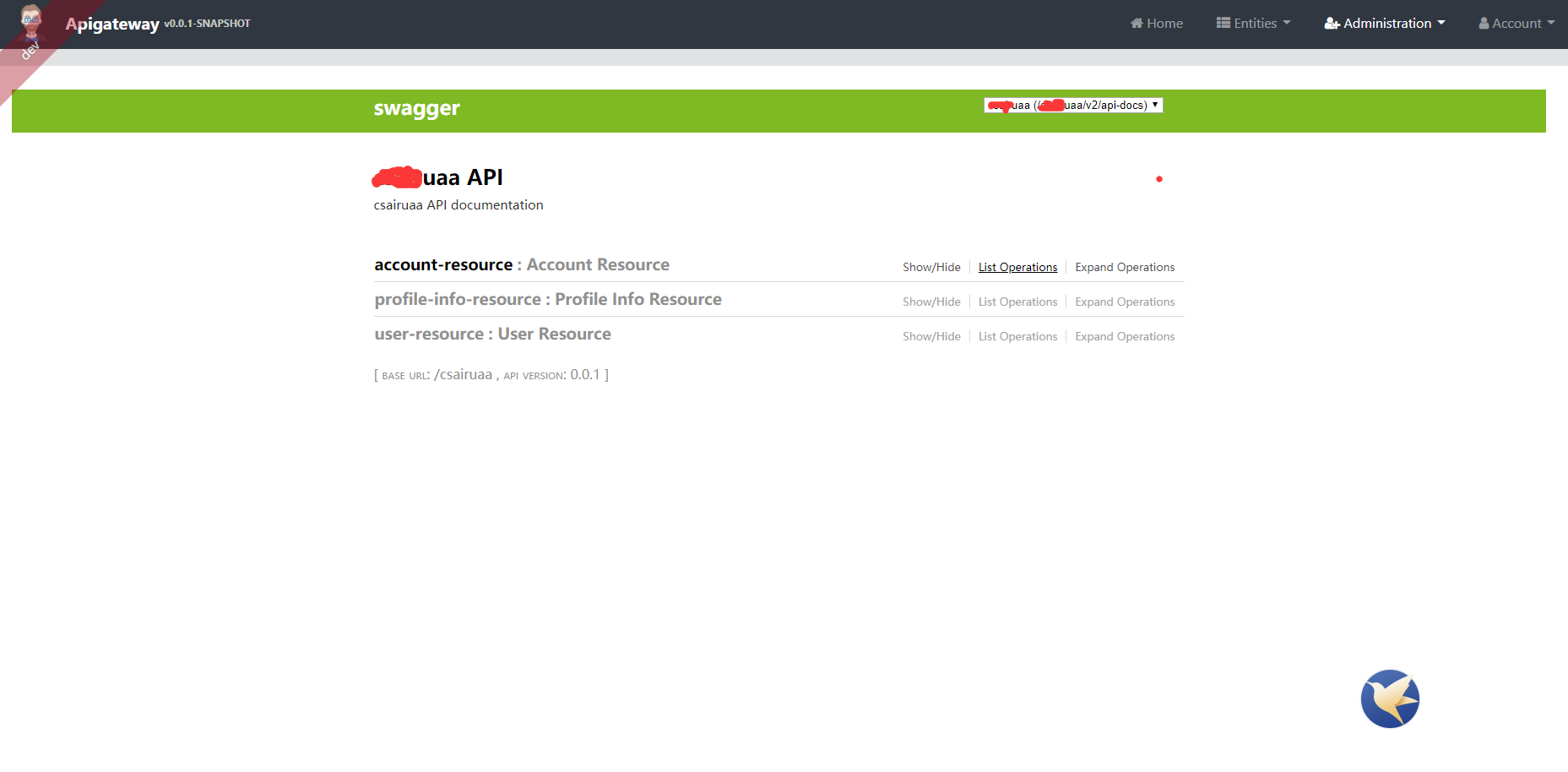Expand the Entities dropdown menu
The width and height of the screenshot is (1568, 772).
pyautogui.click(x=1253, y=23)
